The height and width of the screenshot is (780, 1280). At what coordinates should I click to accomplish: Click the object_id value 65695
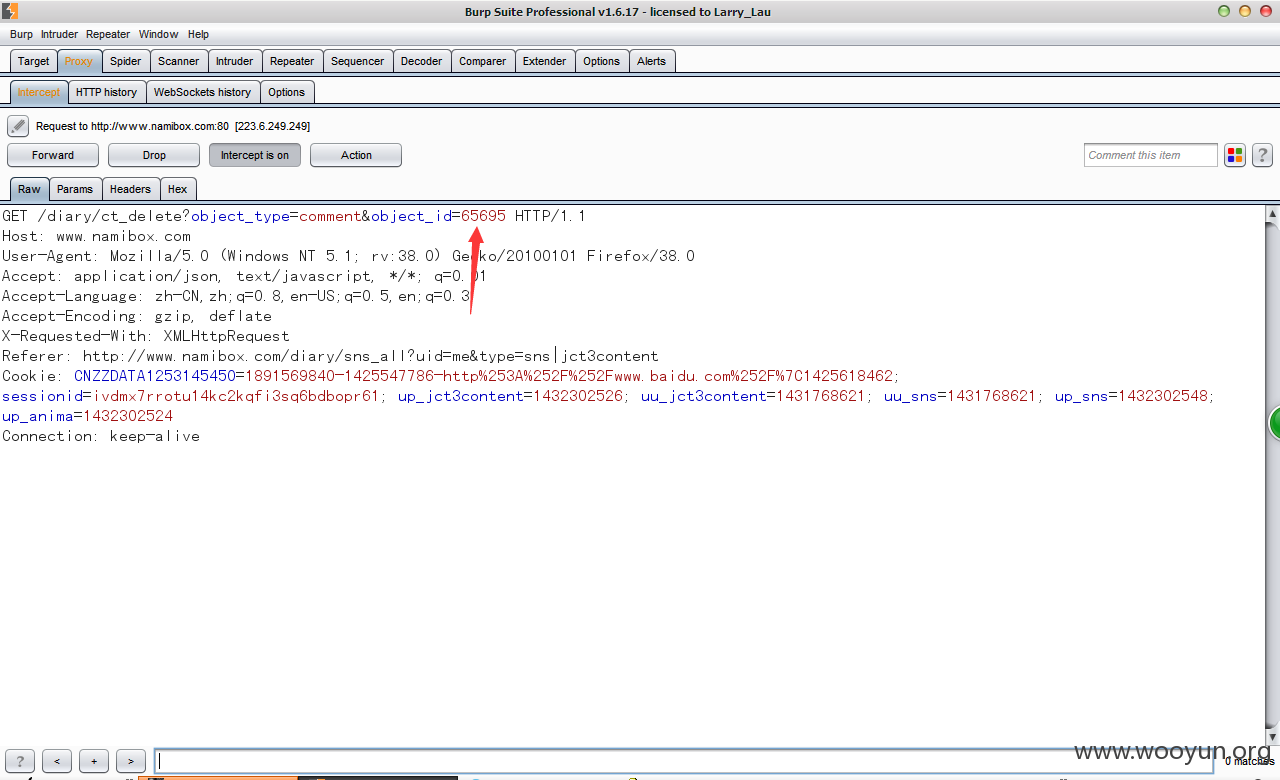click(483, 216)
